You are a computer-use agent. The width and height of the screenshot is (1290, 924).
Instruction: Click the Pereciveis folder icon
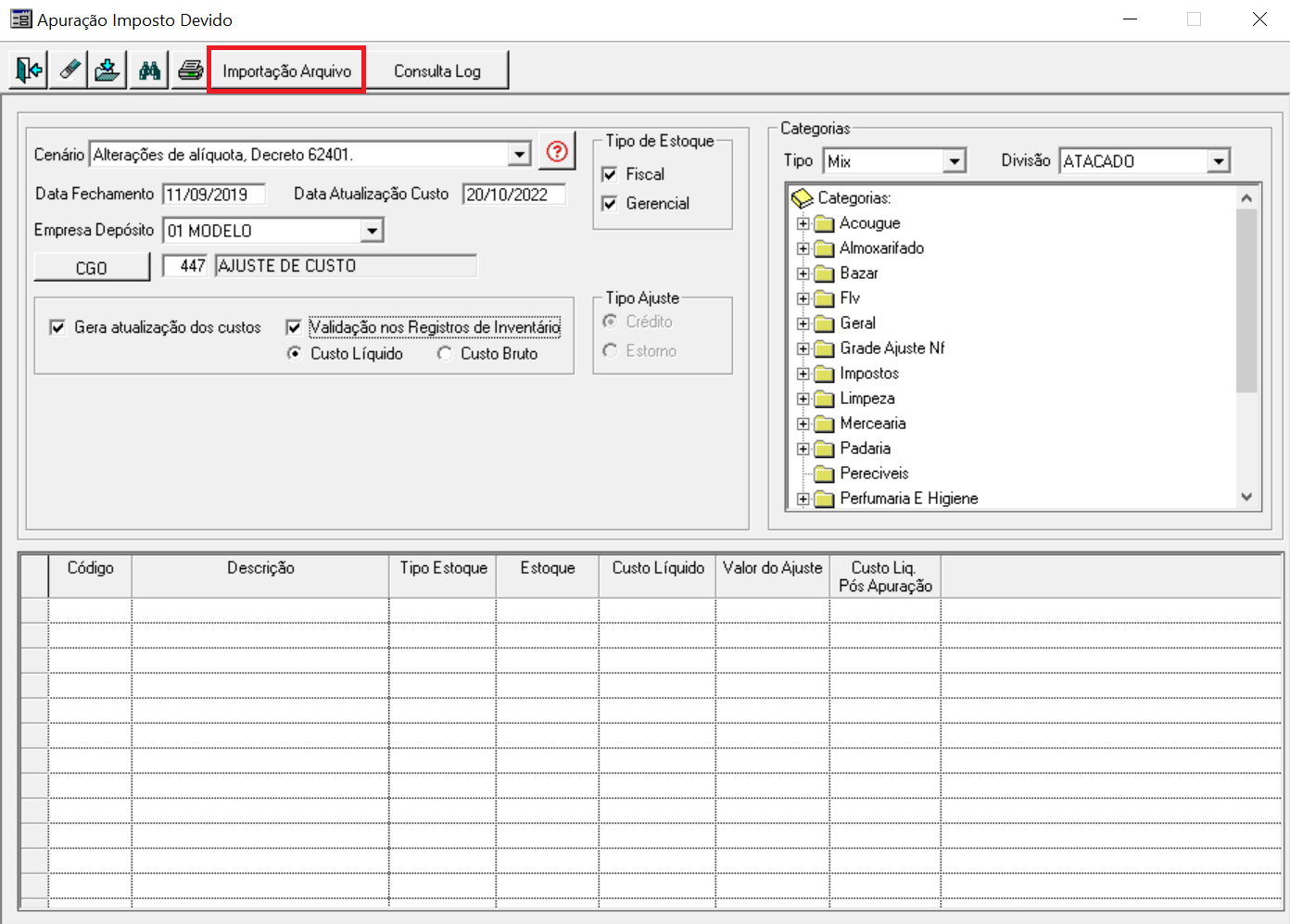[x=824, y=474]
